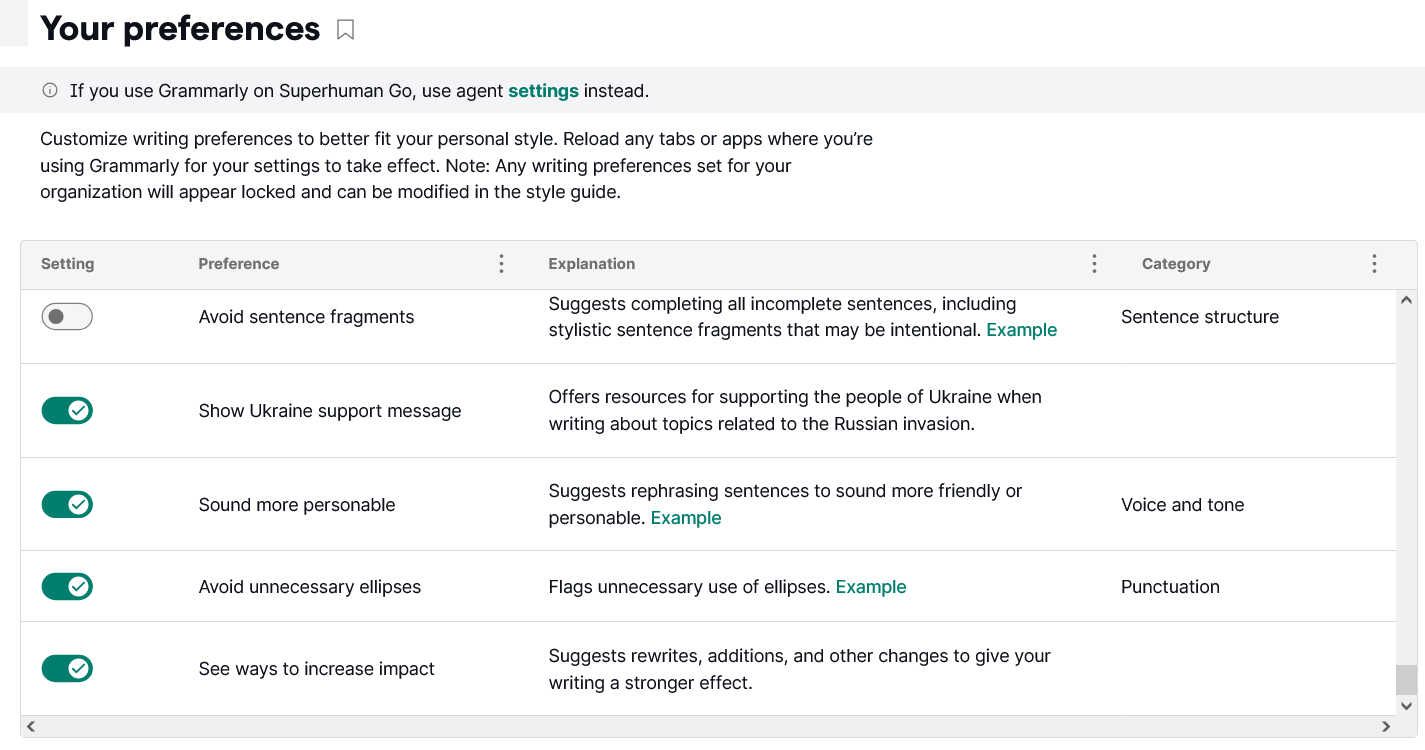Click the table's vertical scrollbar thumb
Image resolution: width=1425 pixels, height=750 pixels.
(x=1406, y=680)
